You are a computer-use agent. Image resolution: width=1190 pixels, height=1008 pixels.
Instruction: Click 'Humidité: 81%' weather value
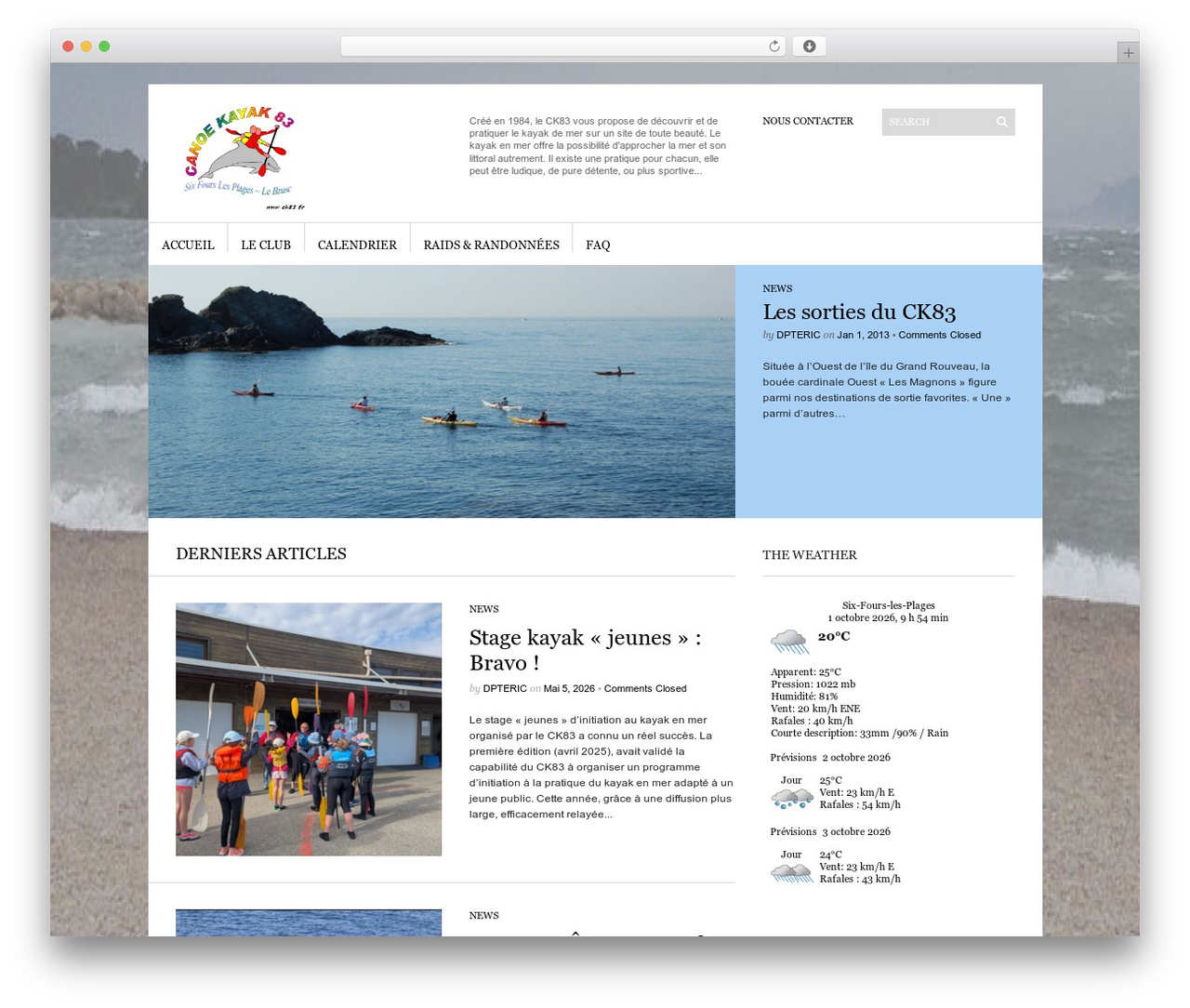click(804, 696)
